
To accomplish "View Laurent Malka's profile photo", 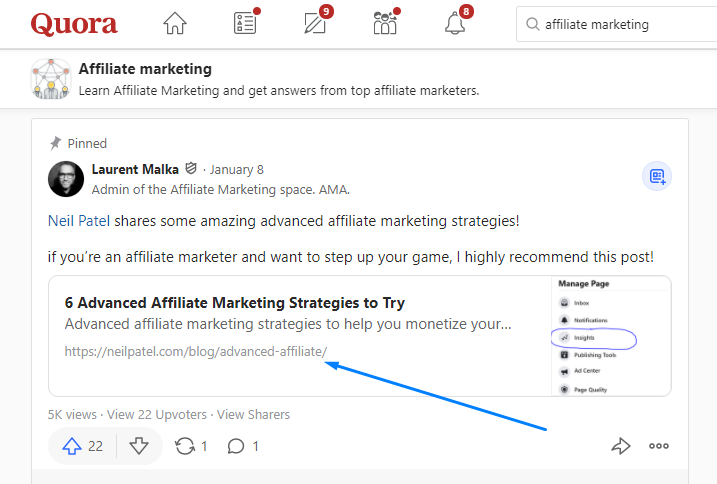I will point(66,179).
